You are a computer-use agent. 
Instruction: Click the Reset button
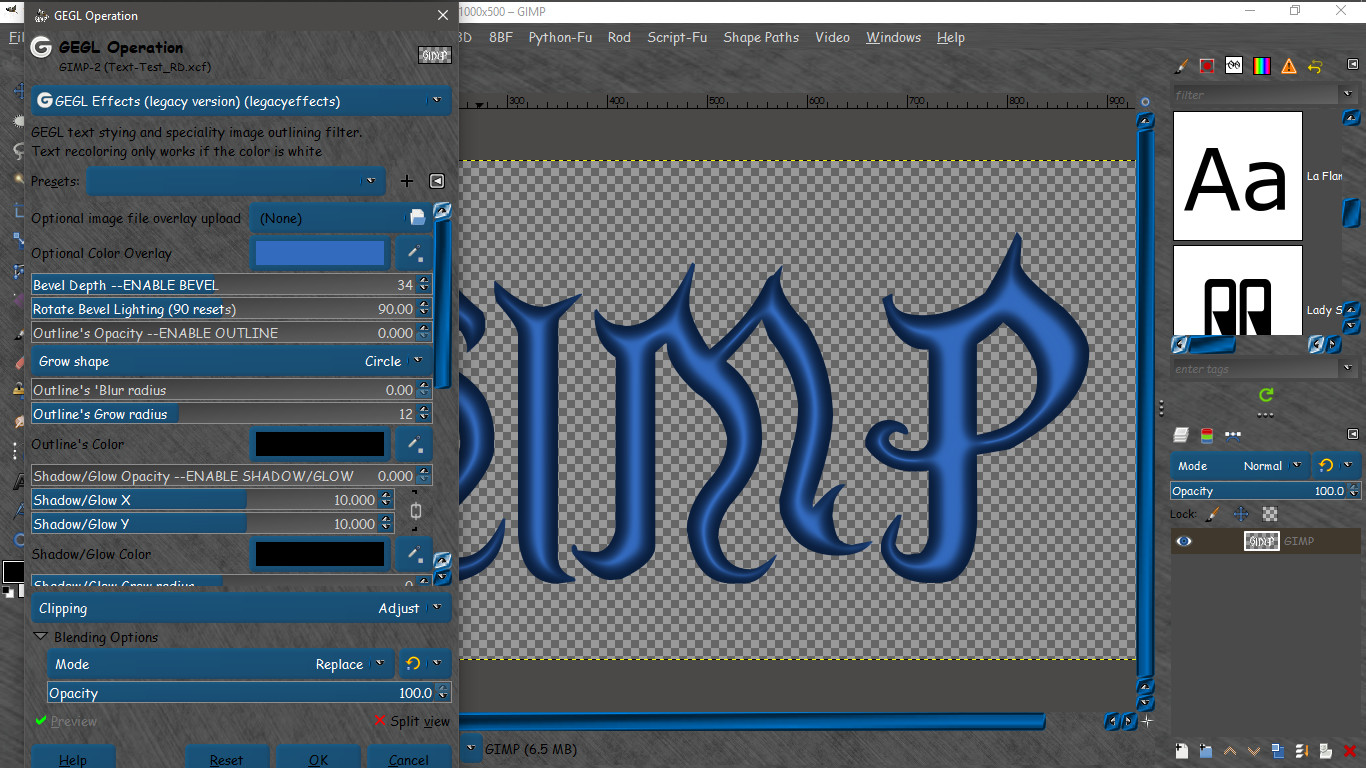pyautogui.click(x=226, y=758)
